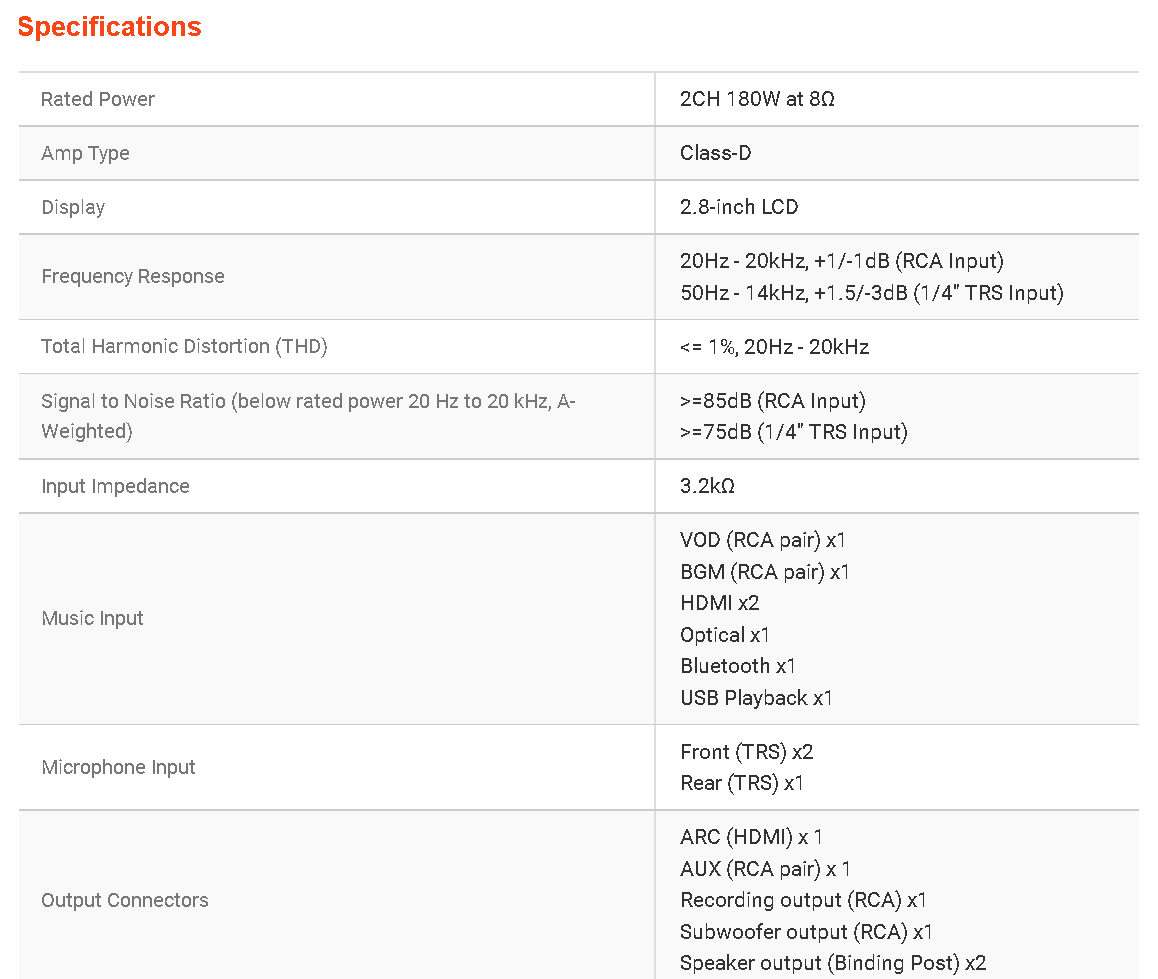This screenshot has height=979, width=1158.
Task: Click the Microphone Input label
Action: click(x=118, y=767)
